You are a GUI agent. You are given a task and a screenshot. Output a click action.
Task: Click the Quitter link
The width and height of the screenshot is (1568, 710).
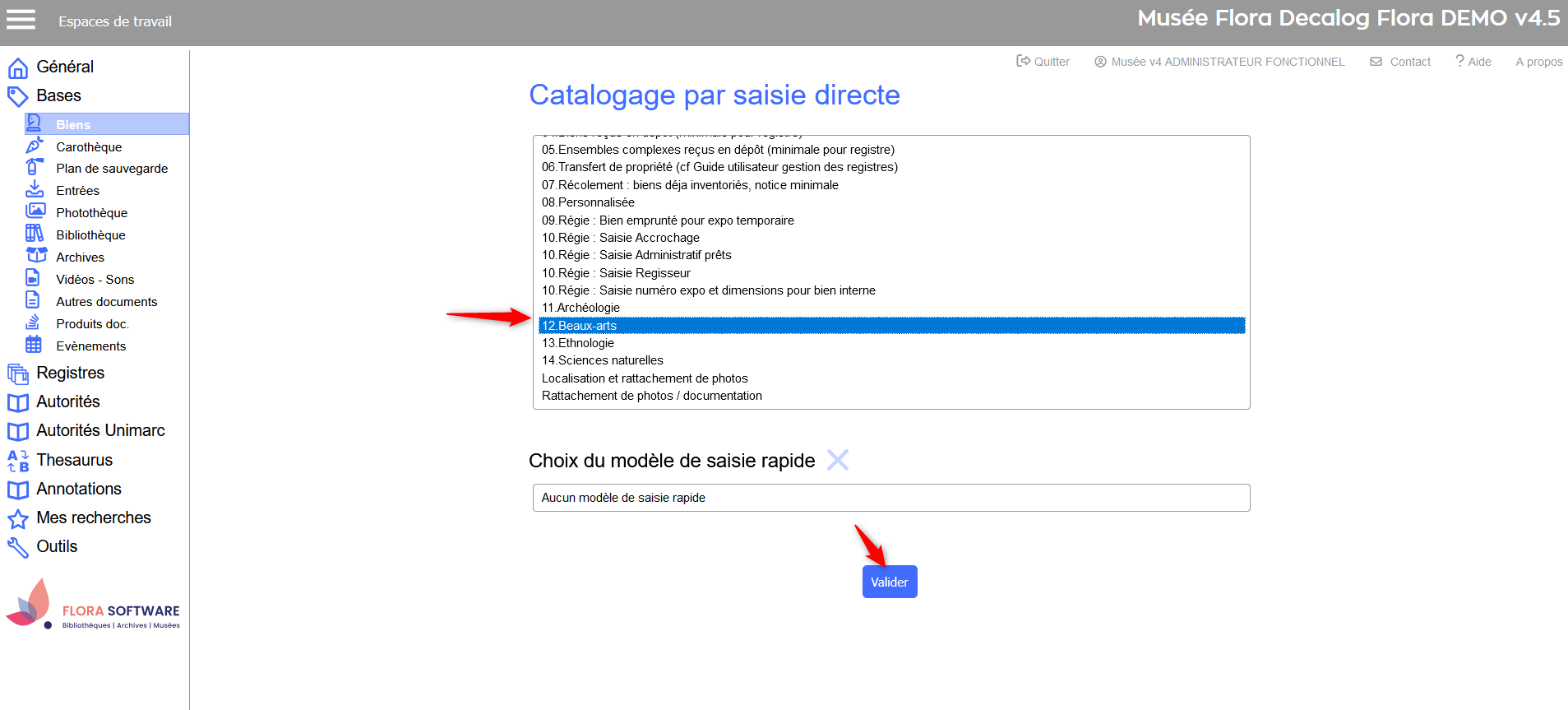1043,62
